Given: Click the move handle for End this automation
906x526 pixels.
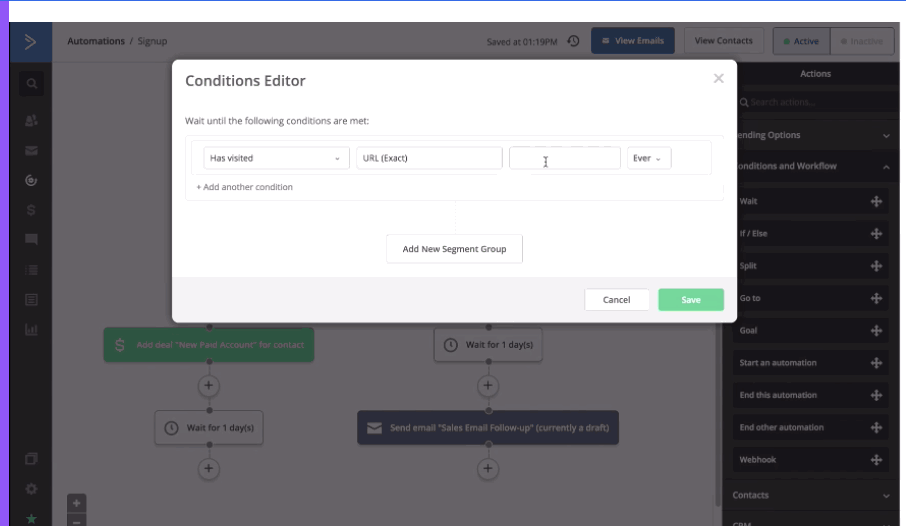Looking at the screenshot, I should click(x=876, y=395).
